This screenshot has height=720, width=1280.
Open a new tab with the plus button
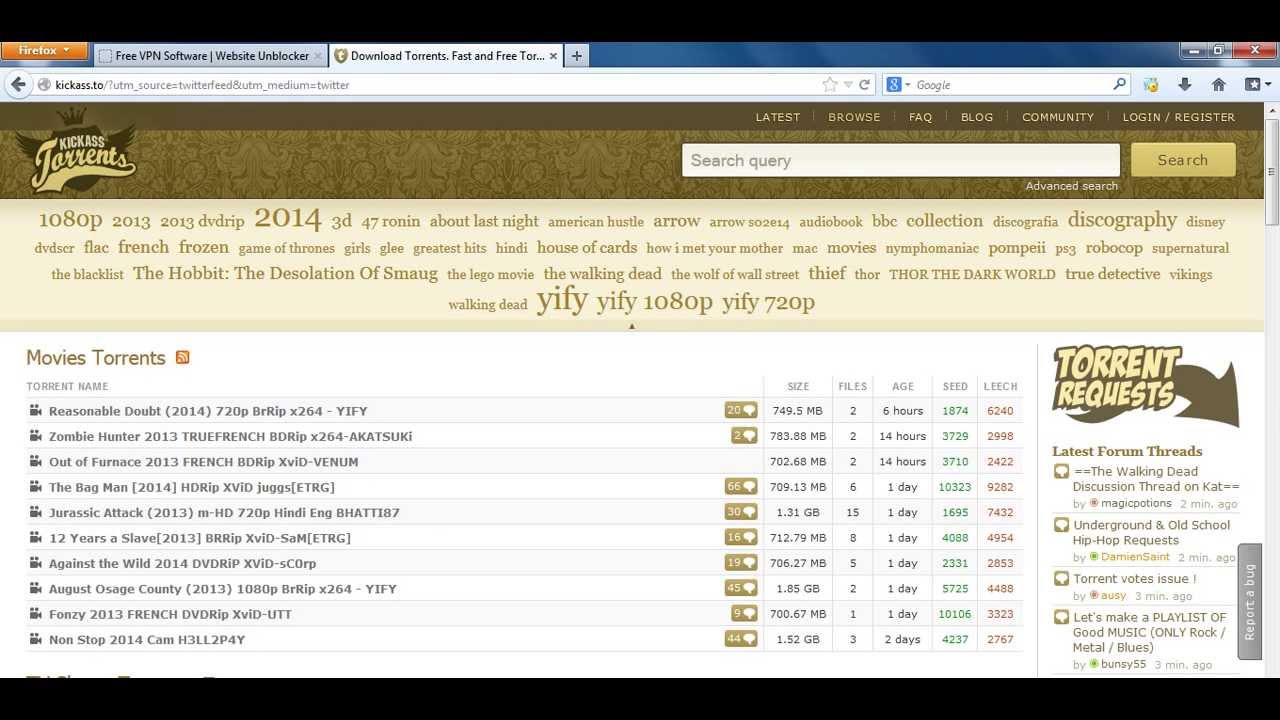tap(576, 56)
